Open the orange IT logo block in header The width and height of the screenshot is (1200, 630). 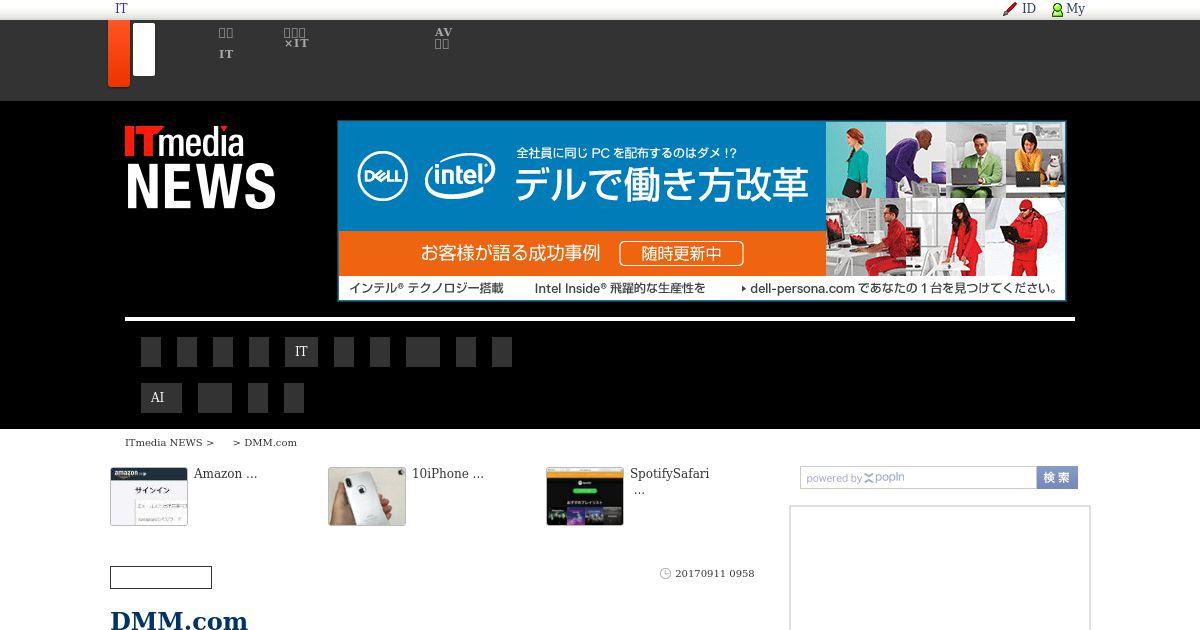pyautogui.click(x=119, y=53)
